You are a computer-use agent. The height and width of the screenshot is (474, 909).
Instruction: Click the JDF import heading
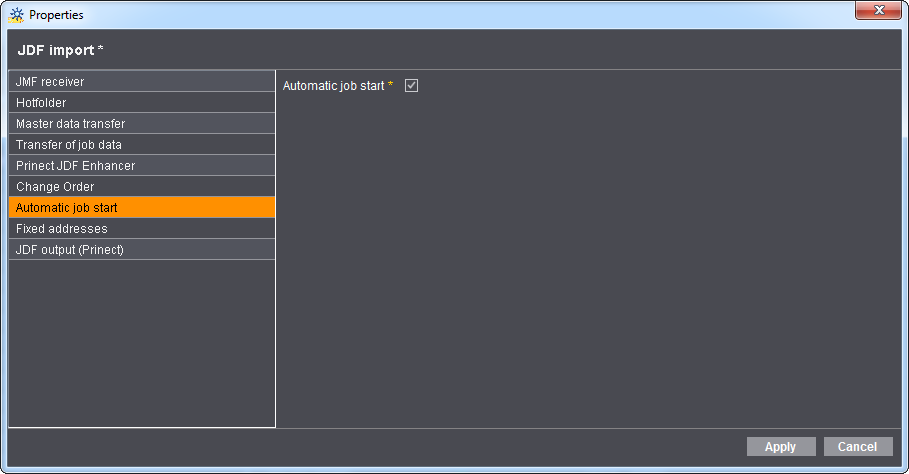(x=60, y=49)
